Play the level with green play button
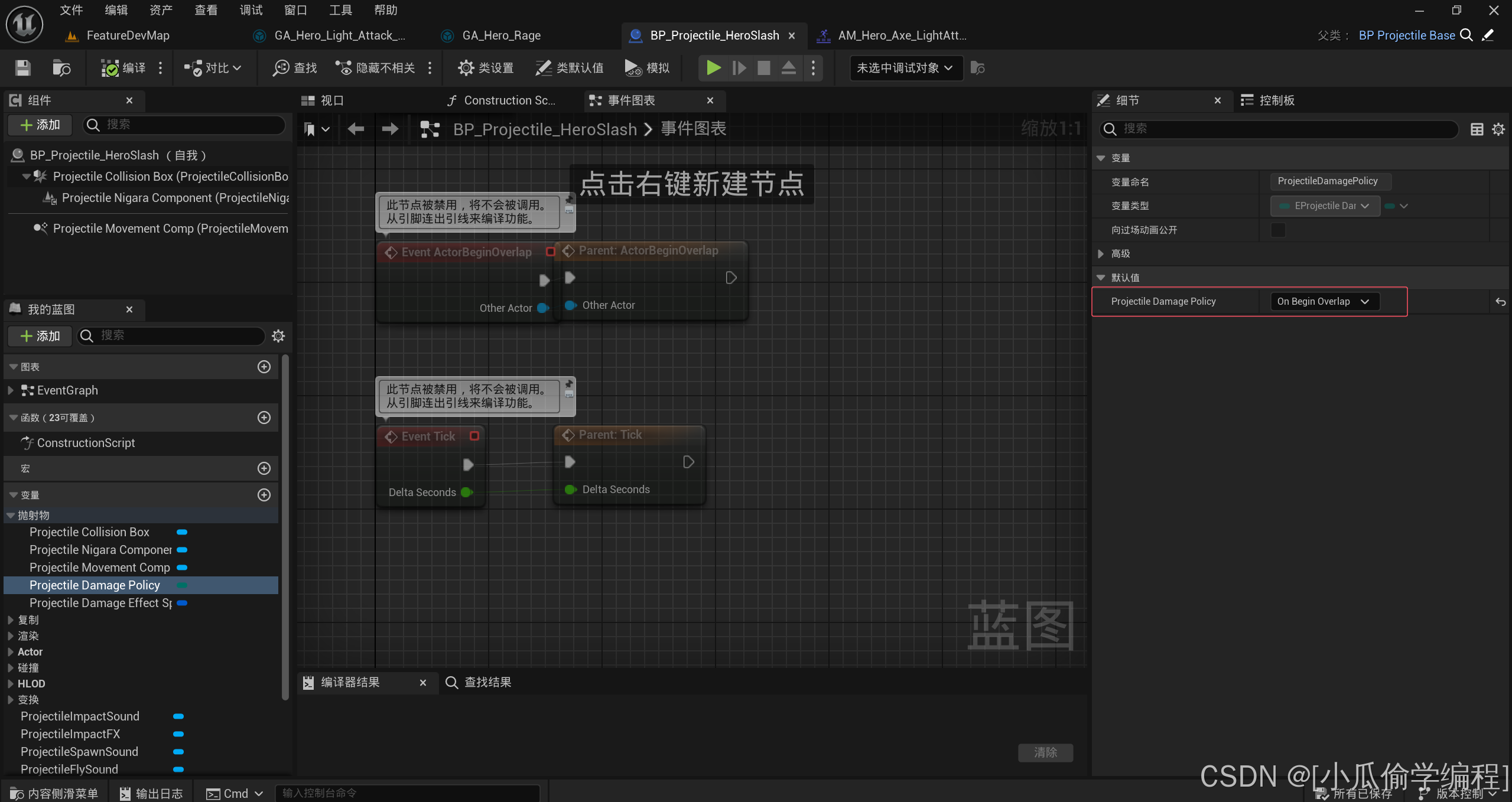This screenshot has height=802, width=1512. click(x=713, y=68)
